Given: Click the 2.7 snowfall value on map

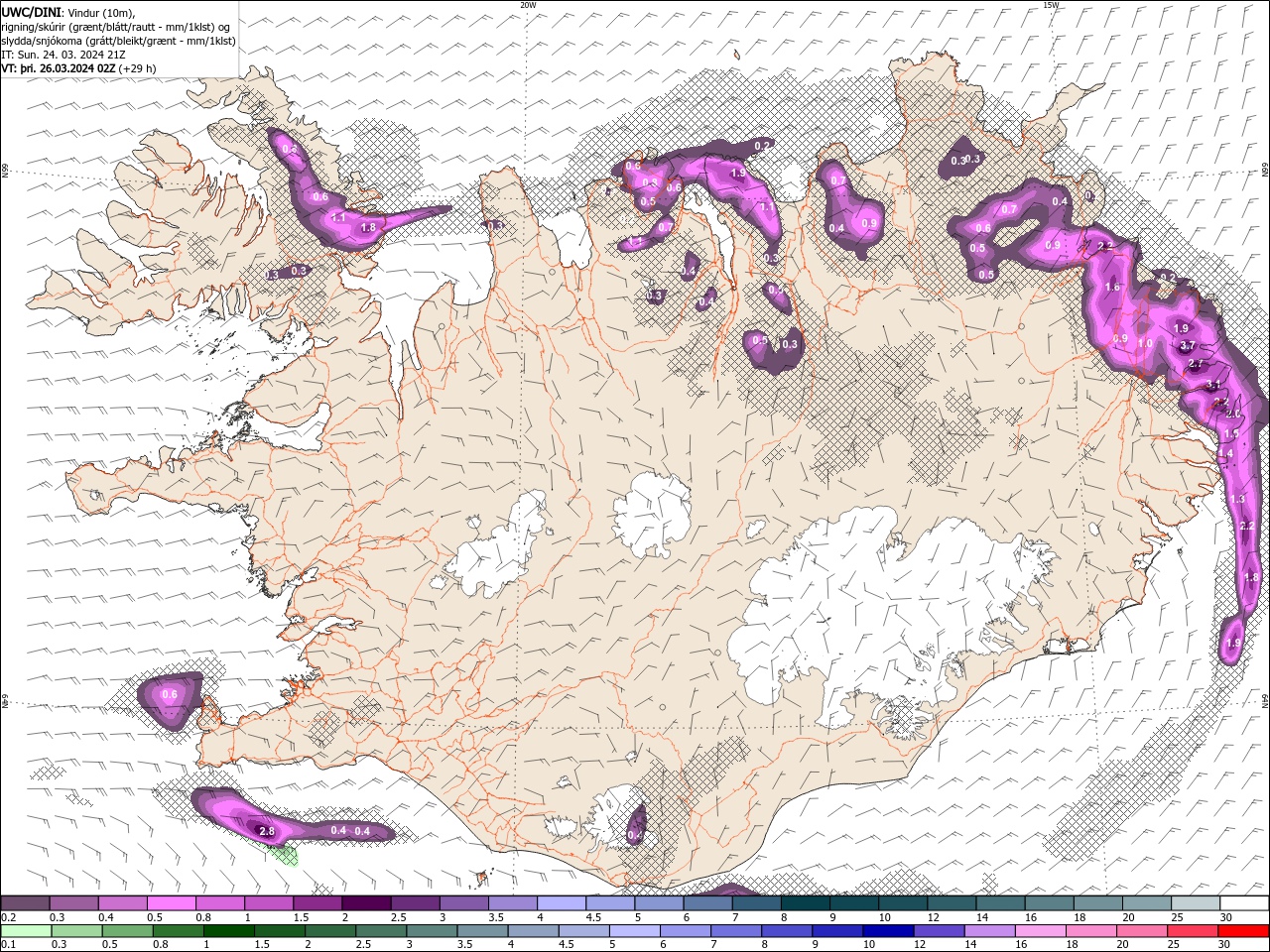Looking at the screenshot, I should [1197, 364].
